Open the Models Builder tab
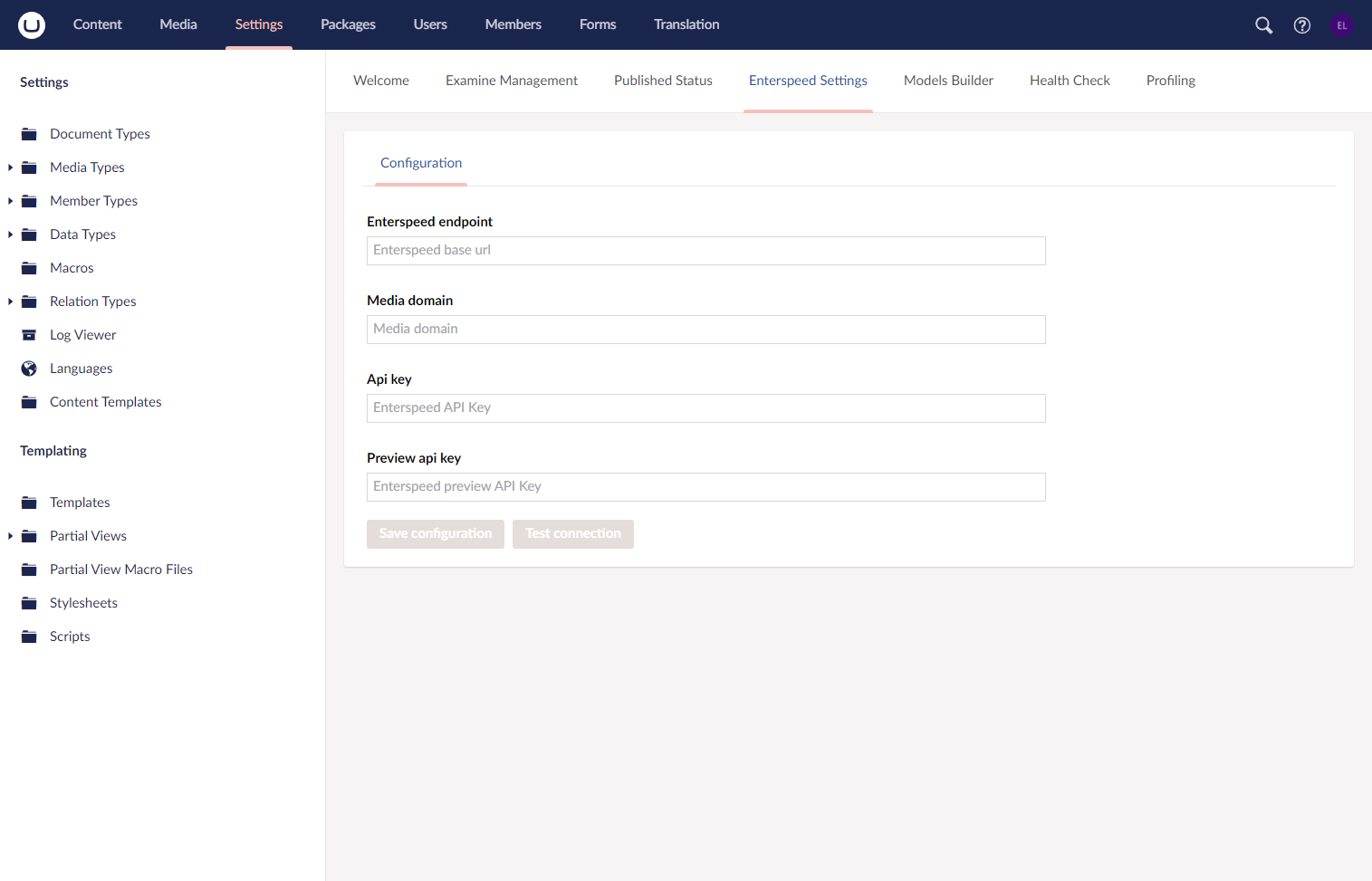This screenshot has height=881, width=1372. pyautogui.click(x=948, y=81)
